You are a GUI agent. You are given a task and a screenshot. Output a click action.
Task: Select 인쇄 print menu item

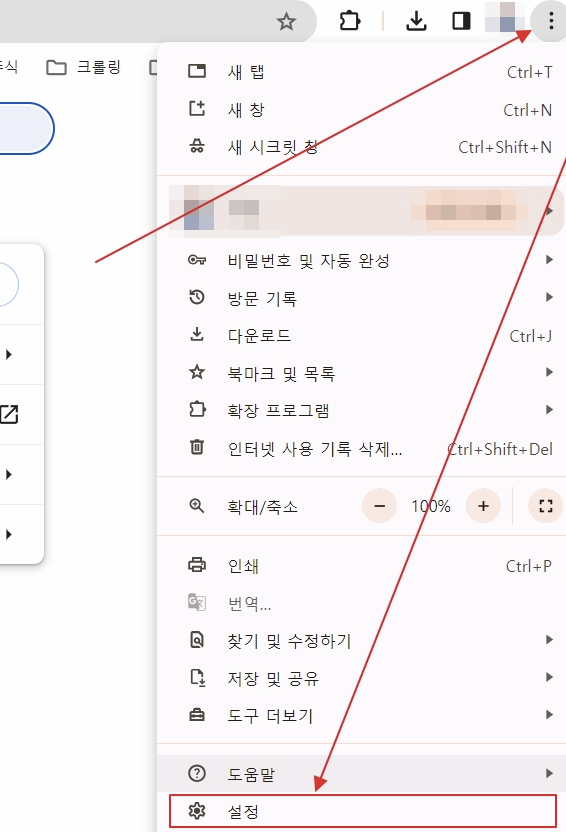pyautogui.click(x=362, y=566)
